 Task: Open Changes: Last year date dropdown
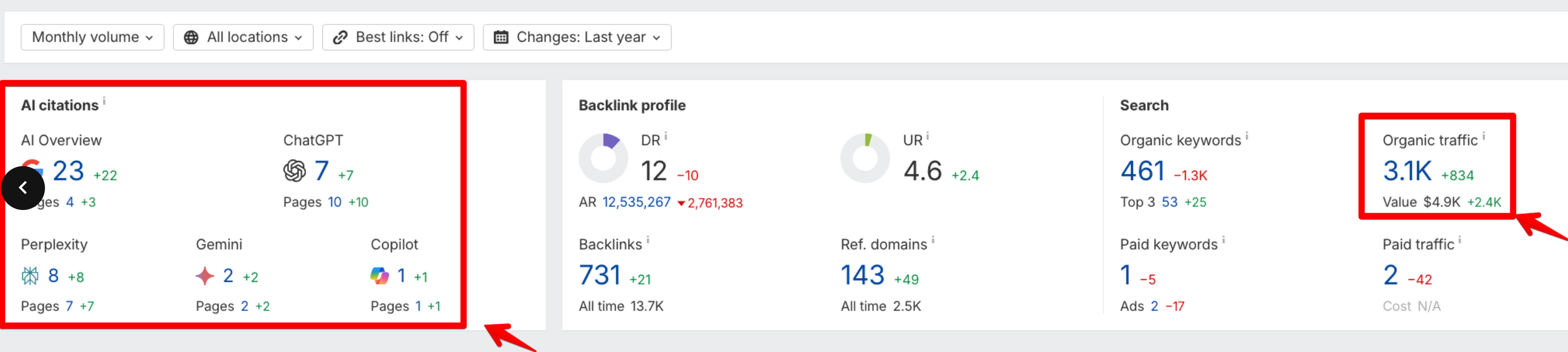pos(577,37)
